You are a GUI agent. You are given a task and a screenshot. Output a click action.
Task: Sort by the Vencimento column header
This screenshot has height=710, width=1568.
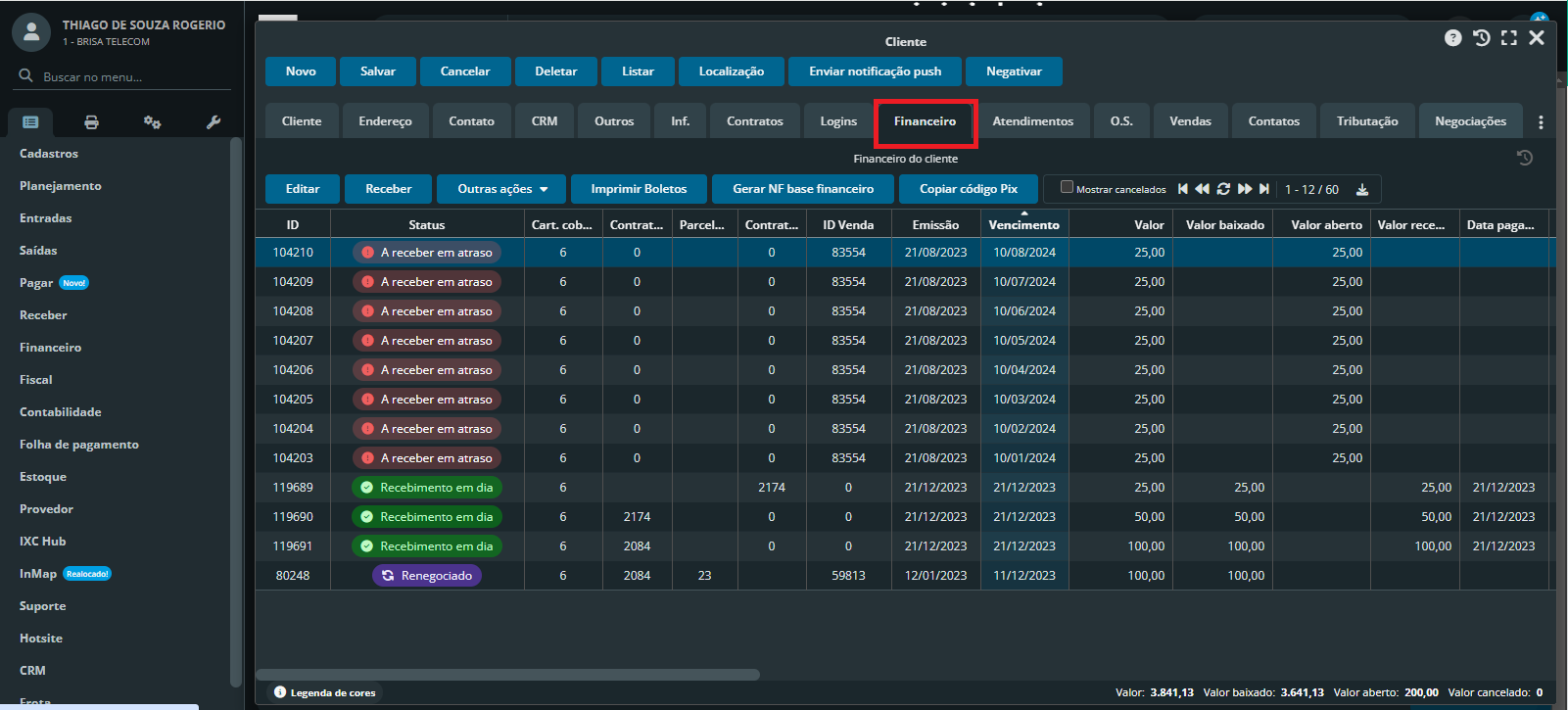[x=1023, y=225]
